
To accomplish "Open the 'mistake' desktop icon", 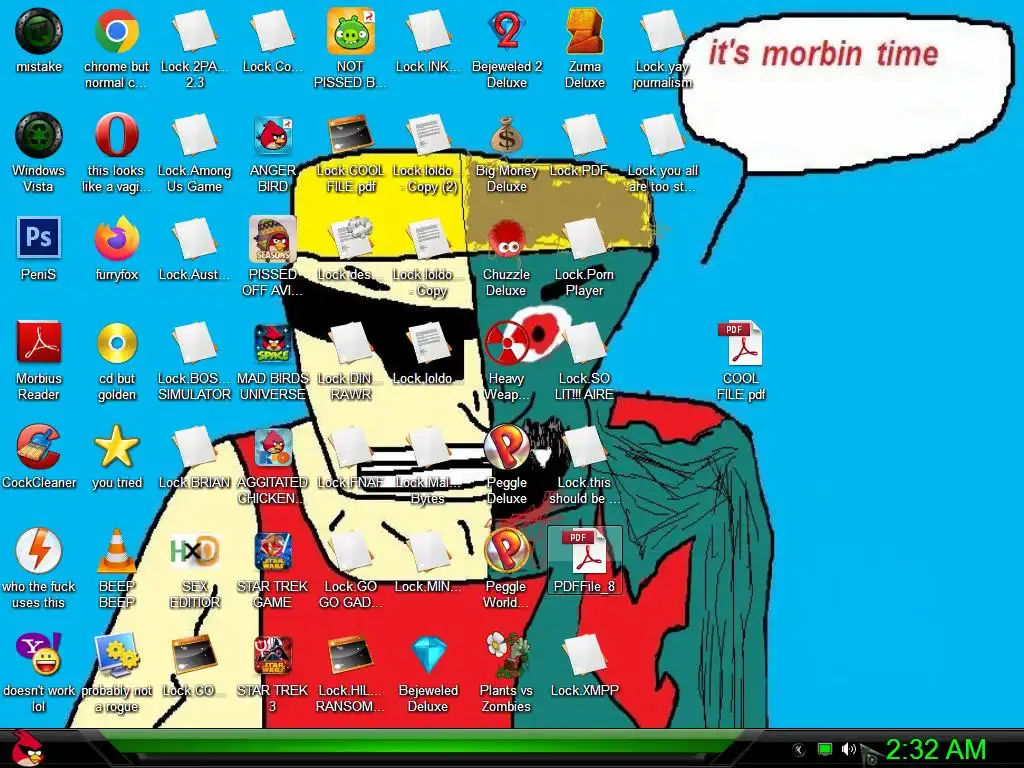I will tap(39, 31).
